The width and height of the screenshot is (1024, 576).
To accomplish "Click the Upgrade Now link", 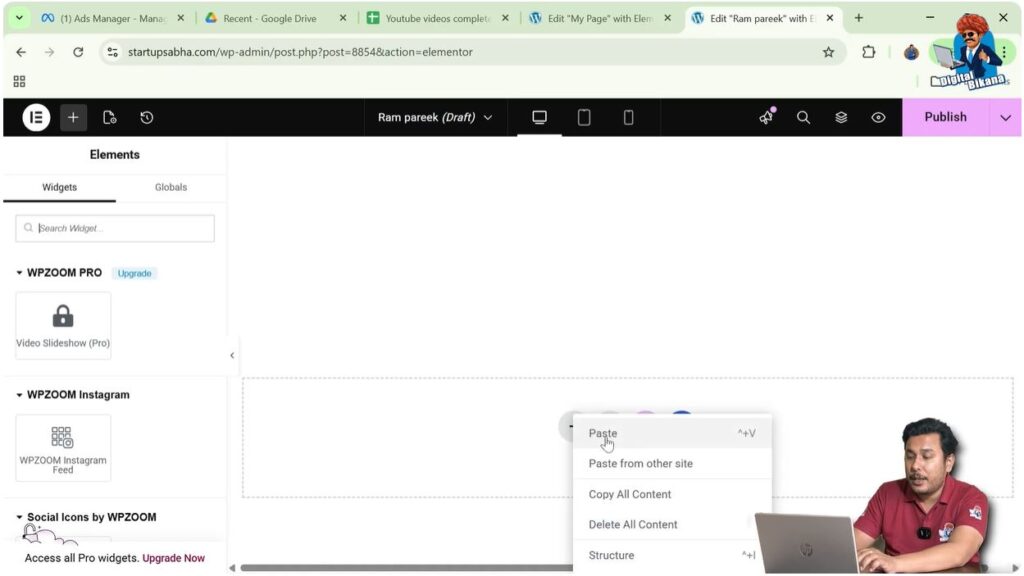I will point(173,558).
